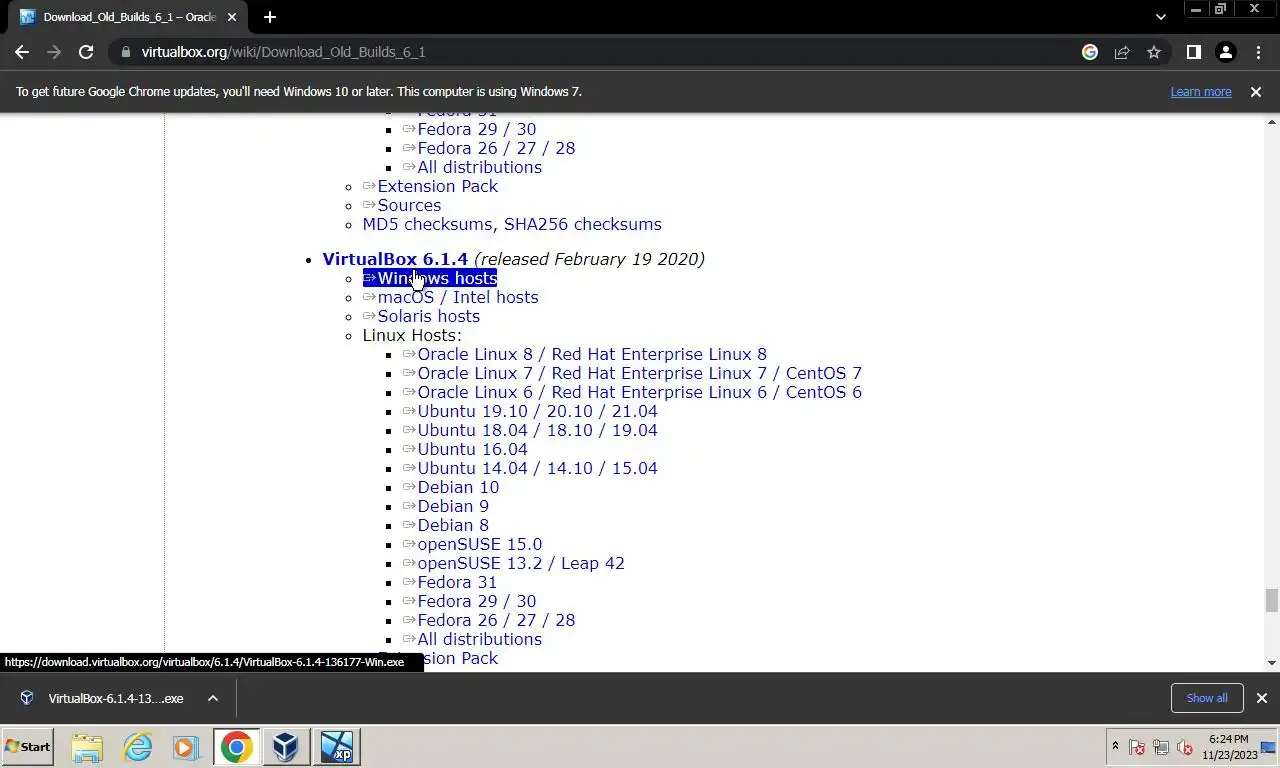Click the address bar URL field
Viewport: 1280px width, 768px height.
(x=600, y=52)
